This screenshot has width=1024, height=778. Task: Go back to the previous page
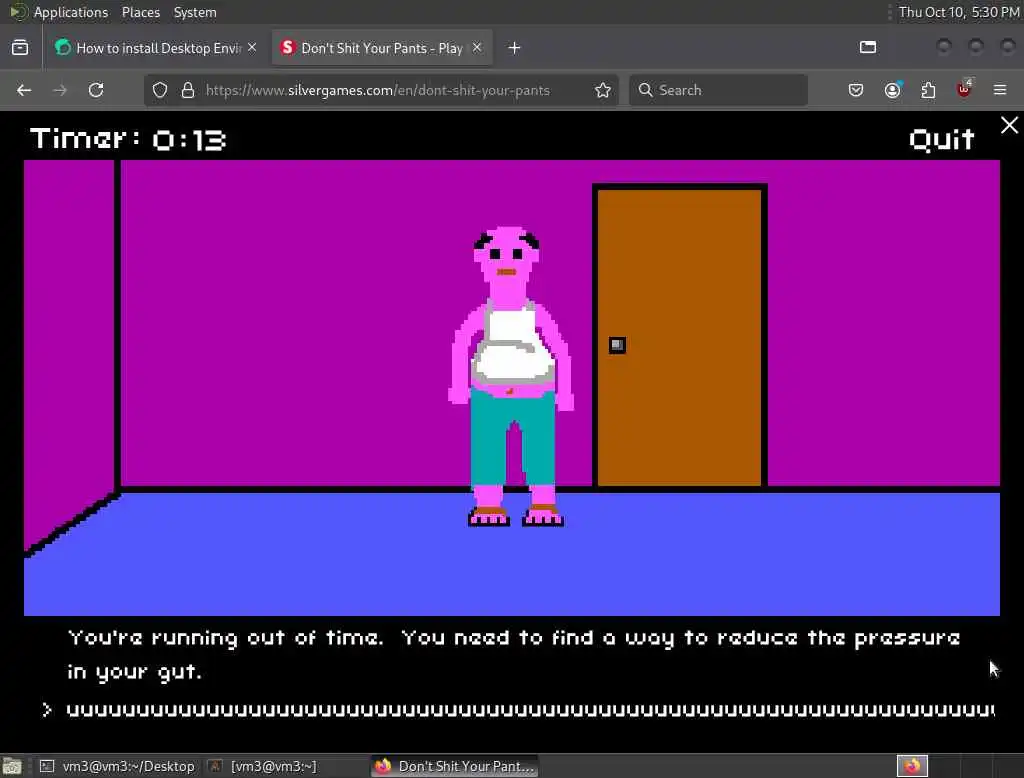pyautogui.click(x=24, y=90)
